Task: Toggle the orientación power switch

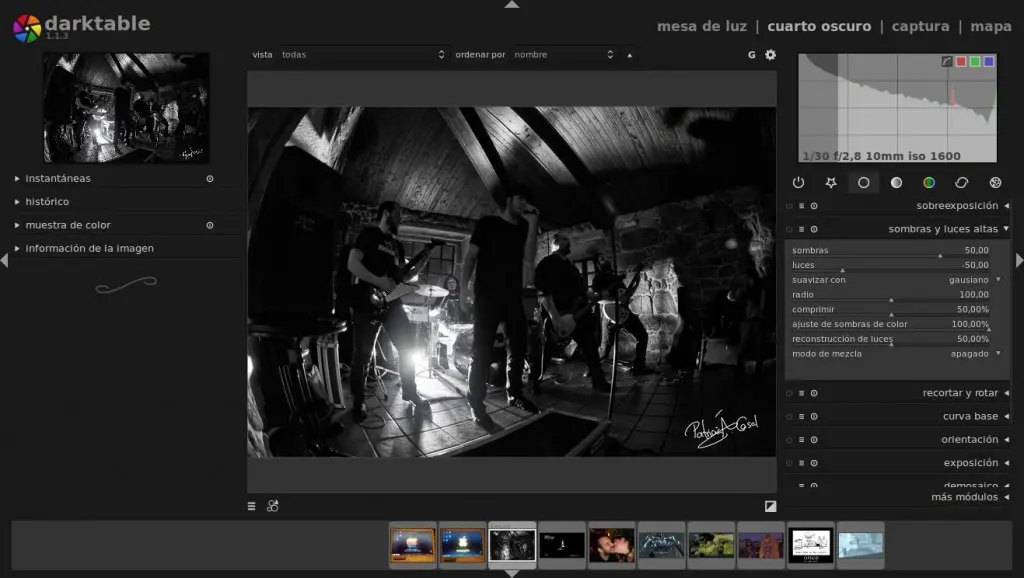Action: [789, 440]
